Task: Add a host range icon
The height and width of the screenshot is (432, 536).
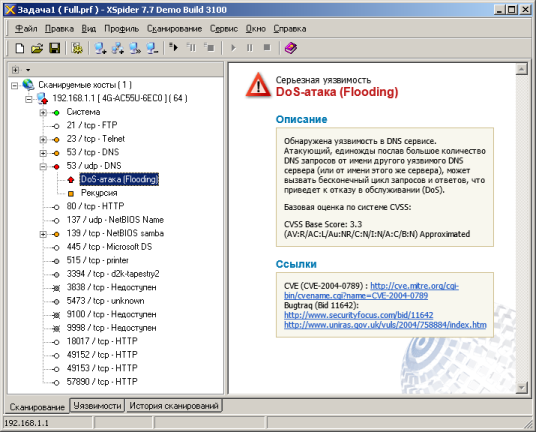Action: tap(118, 48)
